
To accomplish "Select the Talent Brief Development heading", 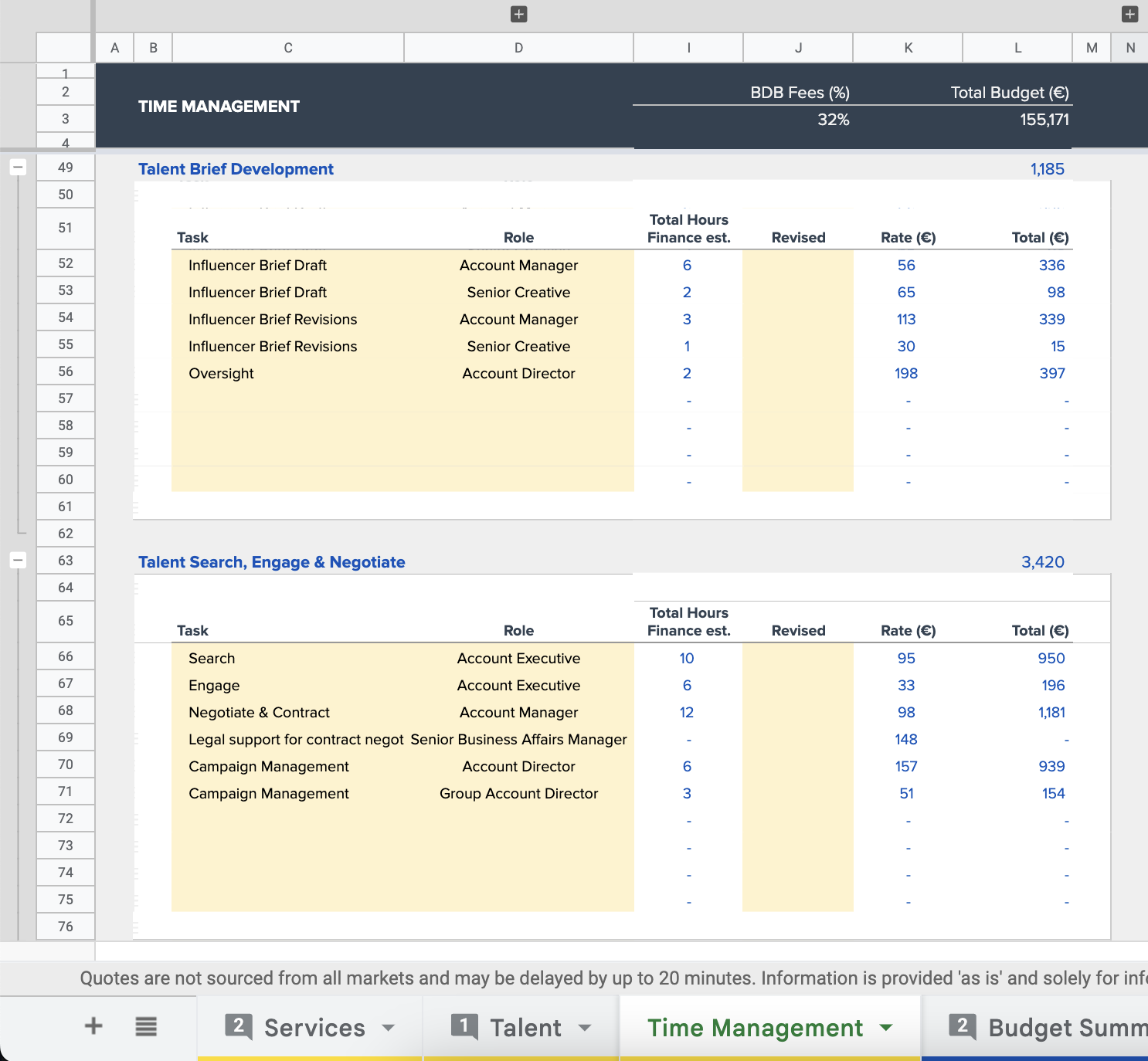I will (236, 168).
